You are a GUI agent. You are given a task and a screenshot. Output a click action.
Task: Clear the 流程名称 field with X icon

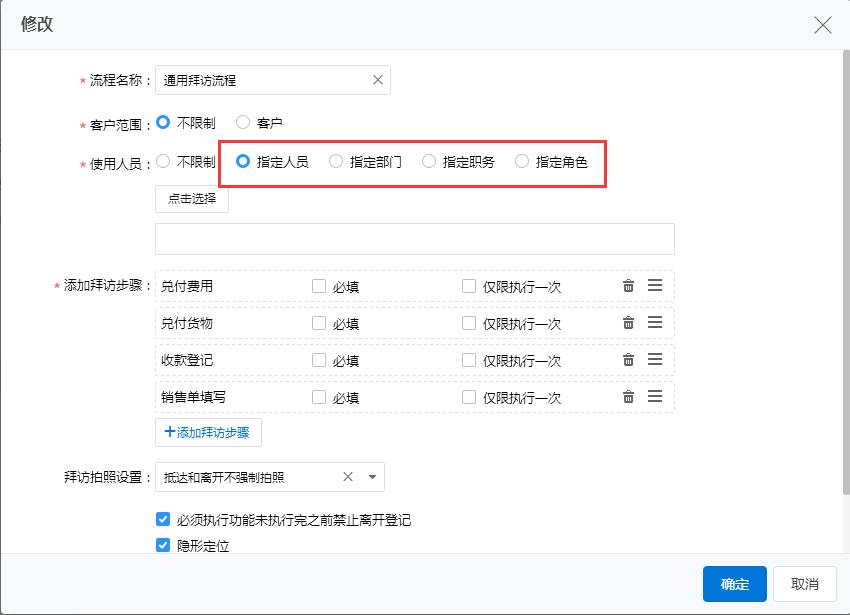coord(378,80)
